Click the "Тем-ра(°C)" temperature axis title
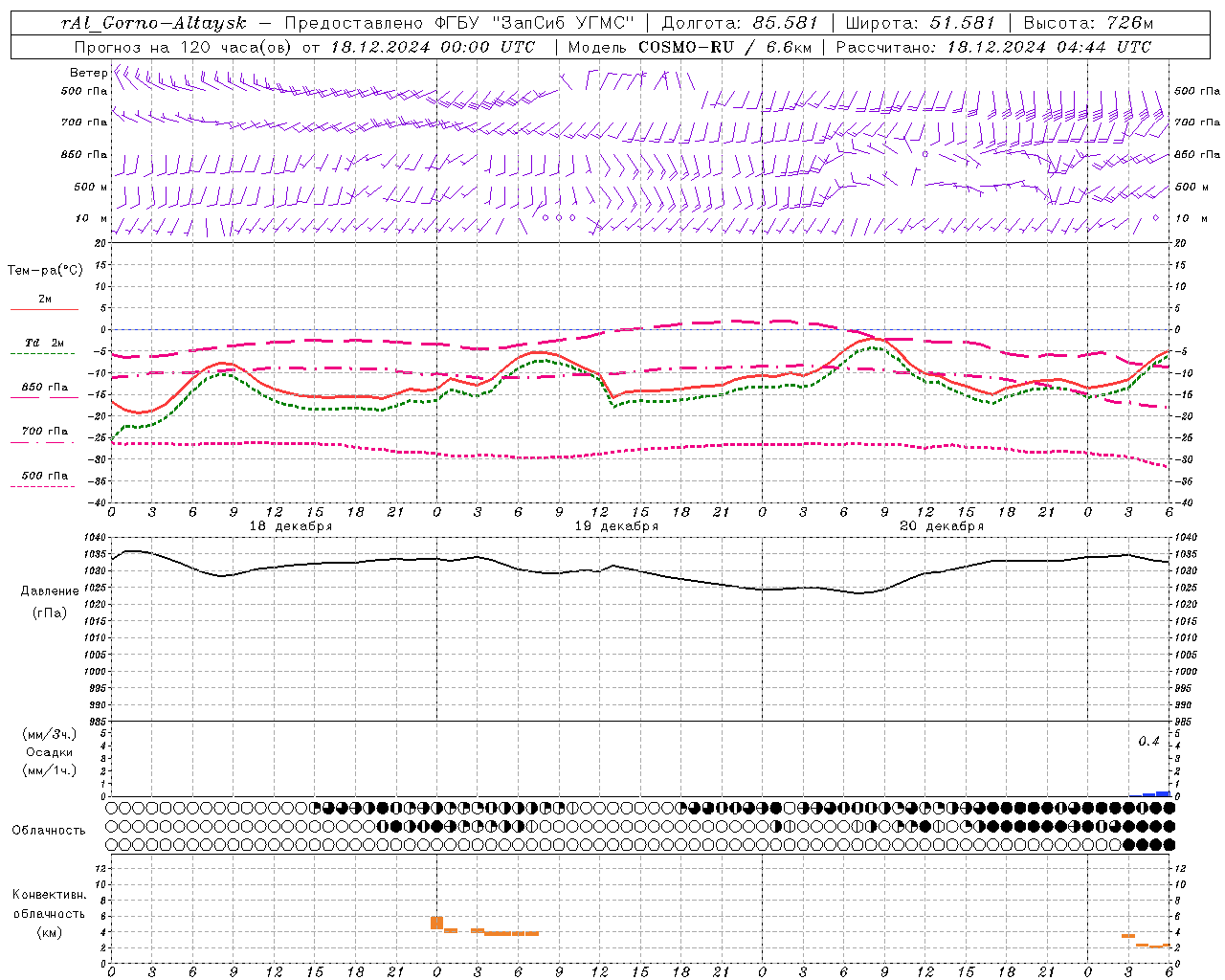The height and width of the screenshot is (980, 1225). [x=45, y=270]
